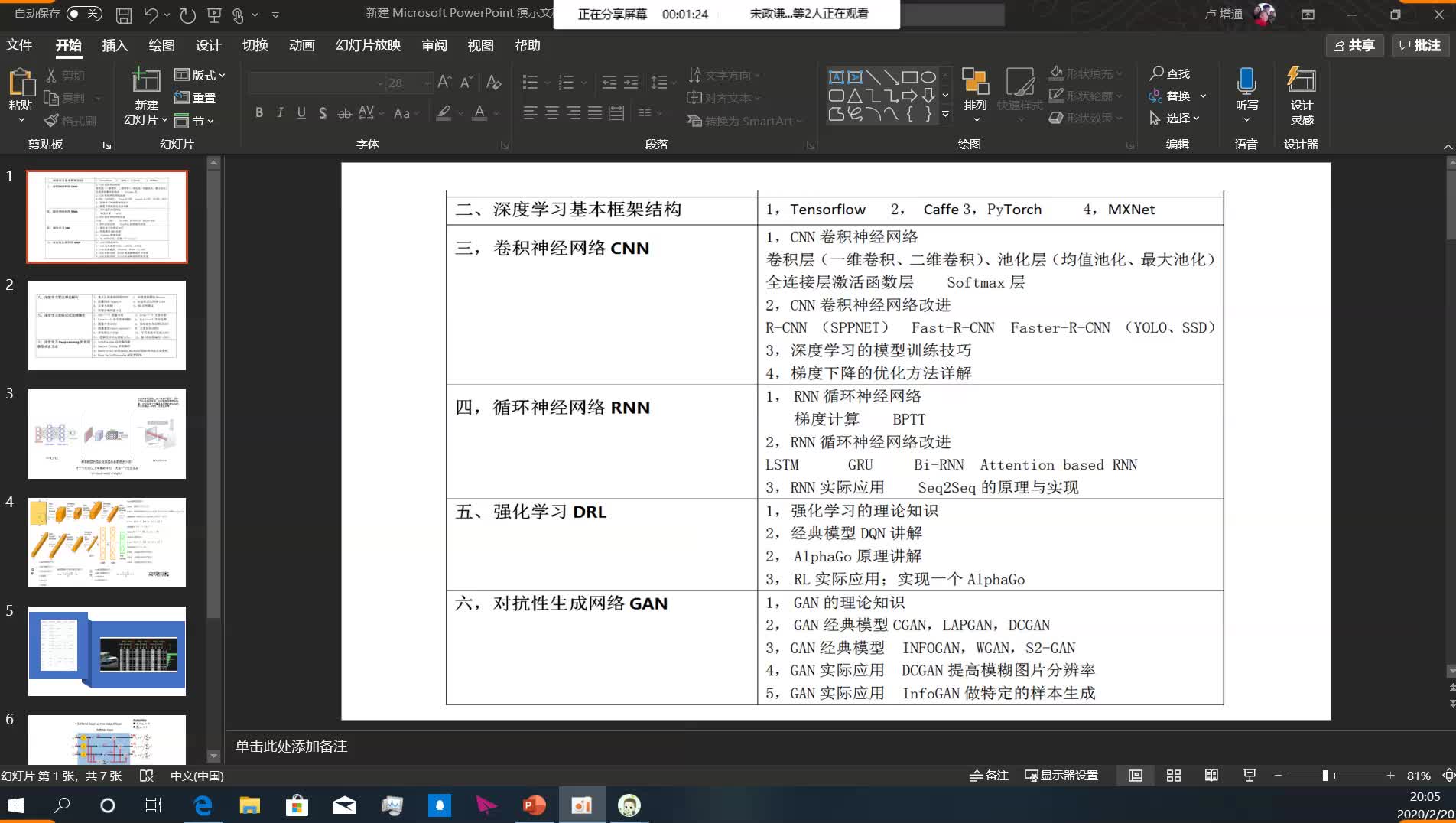
Task: Click the Dictate microphone icon
Action: point(1246,80)
